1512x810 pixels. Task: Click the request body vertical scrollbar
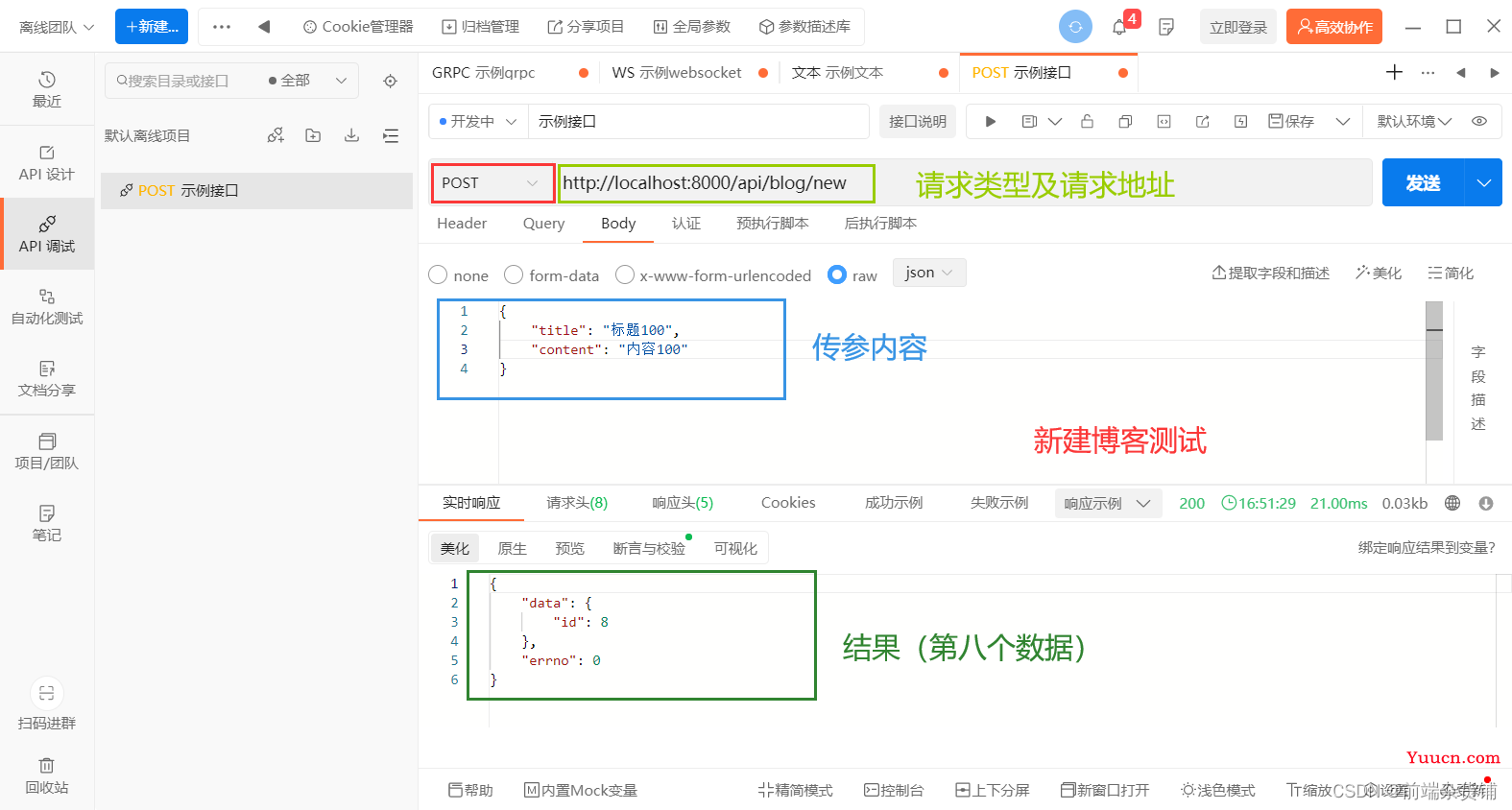[x=1434, y=371]
